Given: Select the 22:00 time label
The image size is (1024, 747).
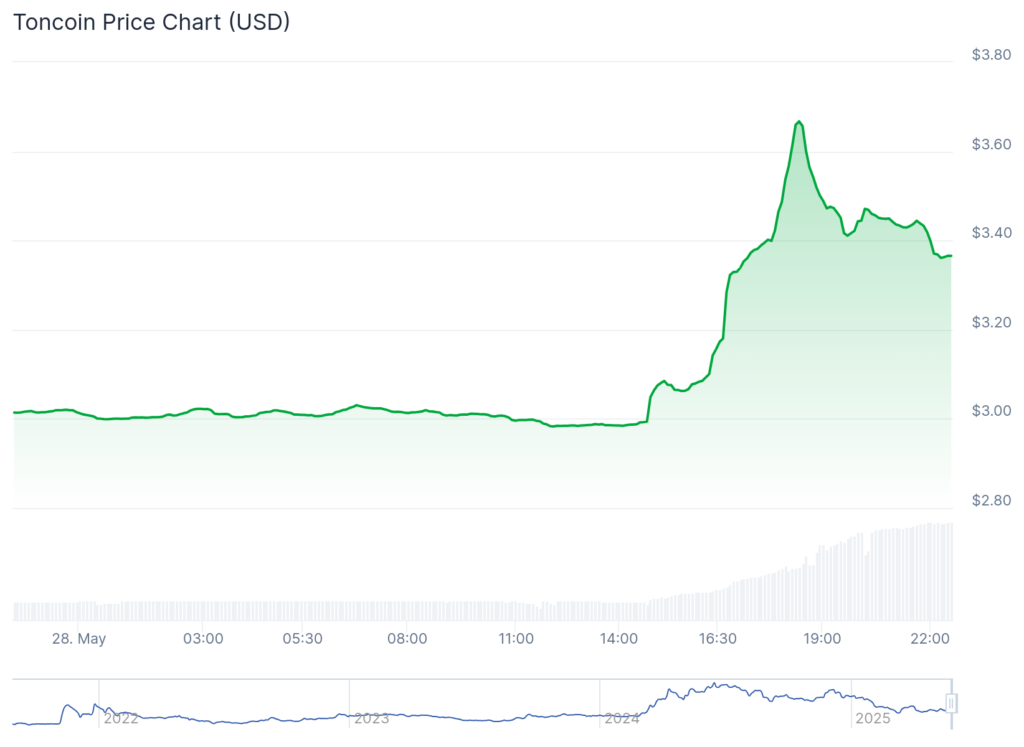Looking at the screenshot, I should tap(930, 637).
